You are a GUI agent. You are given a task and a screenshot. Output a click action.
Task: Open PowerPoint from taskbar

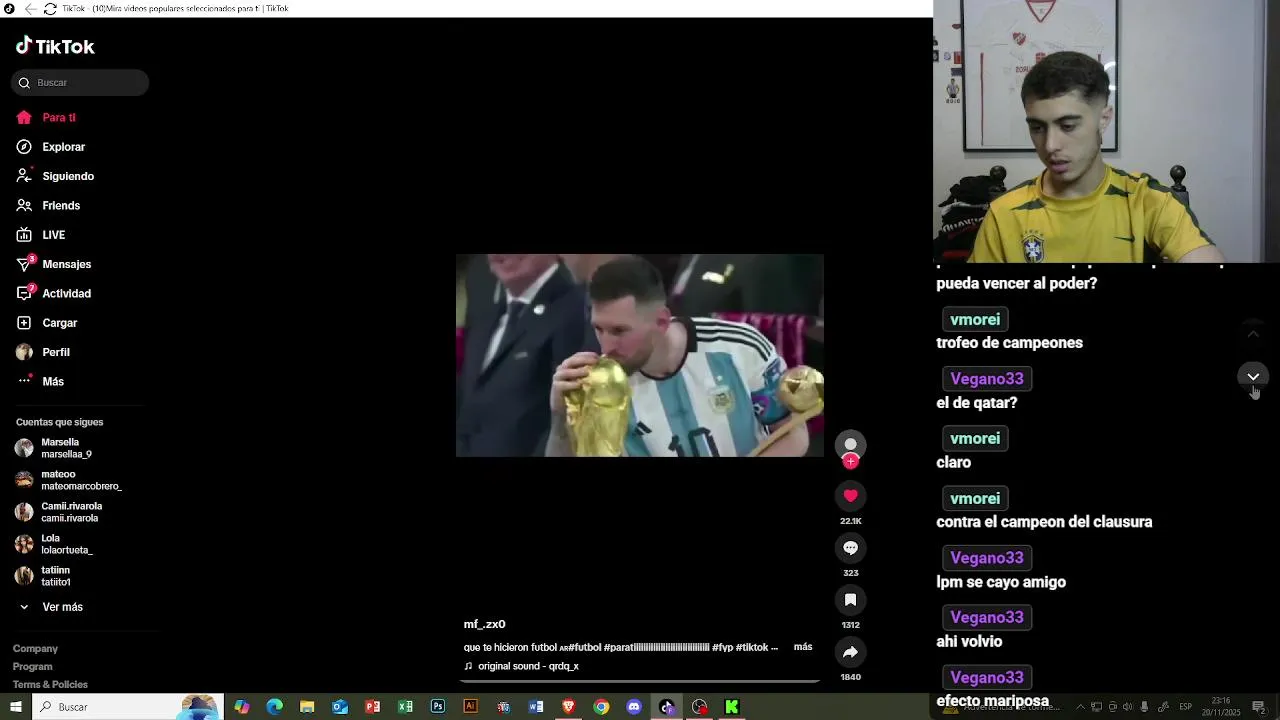pyautogui.click(x=373, y=707)
